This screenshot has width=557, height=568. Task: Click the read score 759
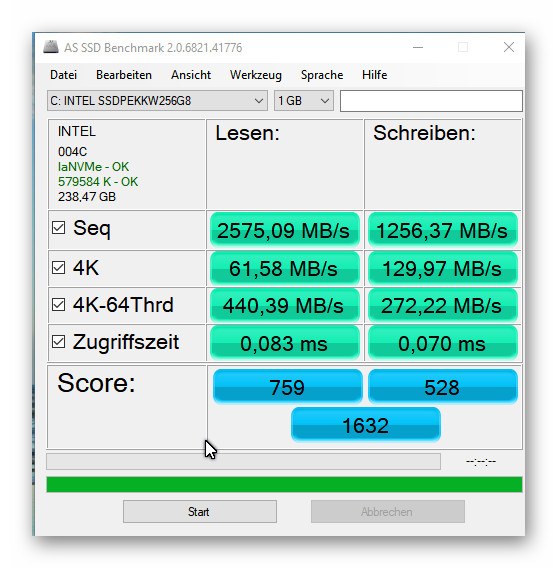[x=288, y=387]
